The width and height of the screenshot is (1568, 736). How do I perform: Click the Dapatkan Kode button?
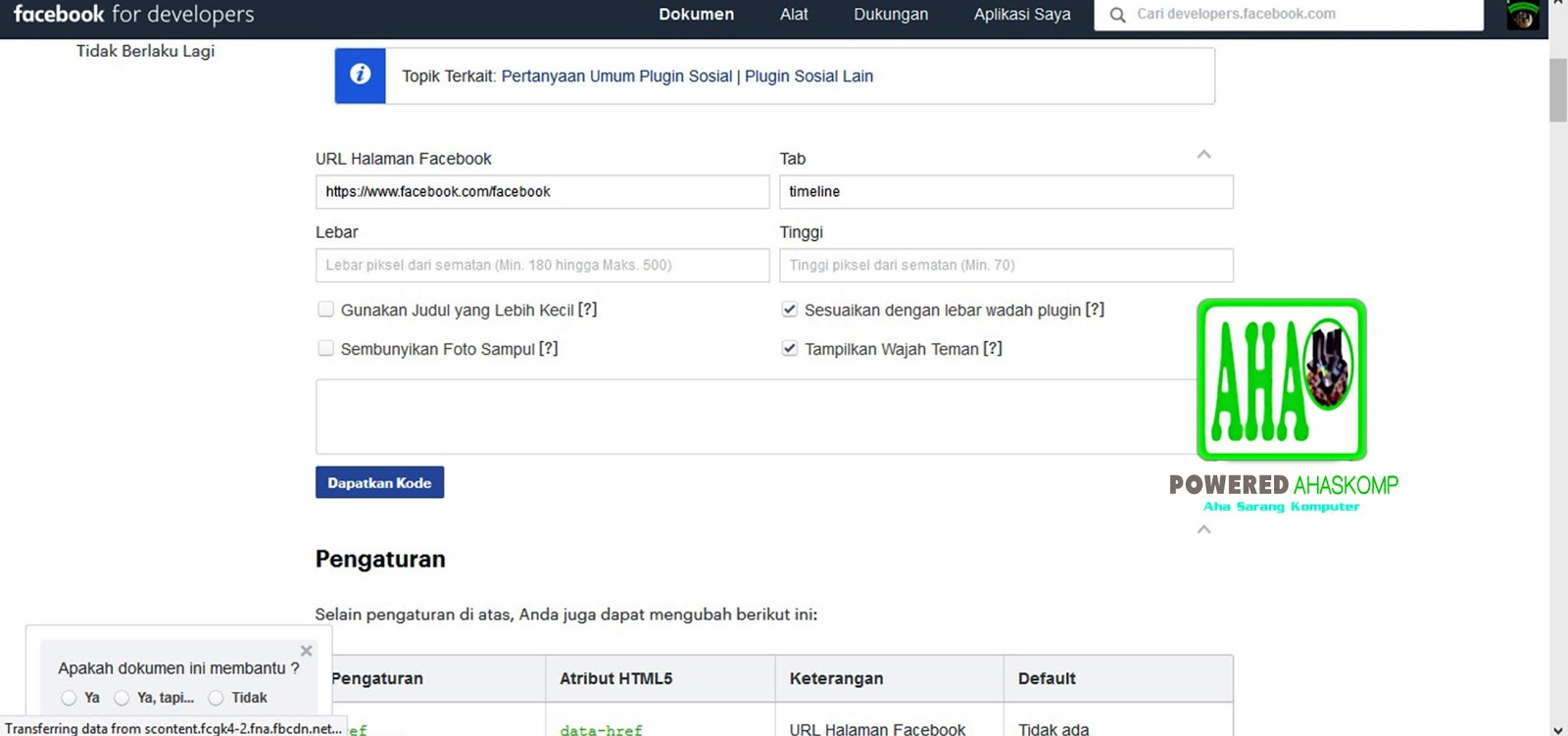379,482
